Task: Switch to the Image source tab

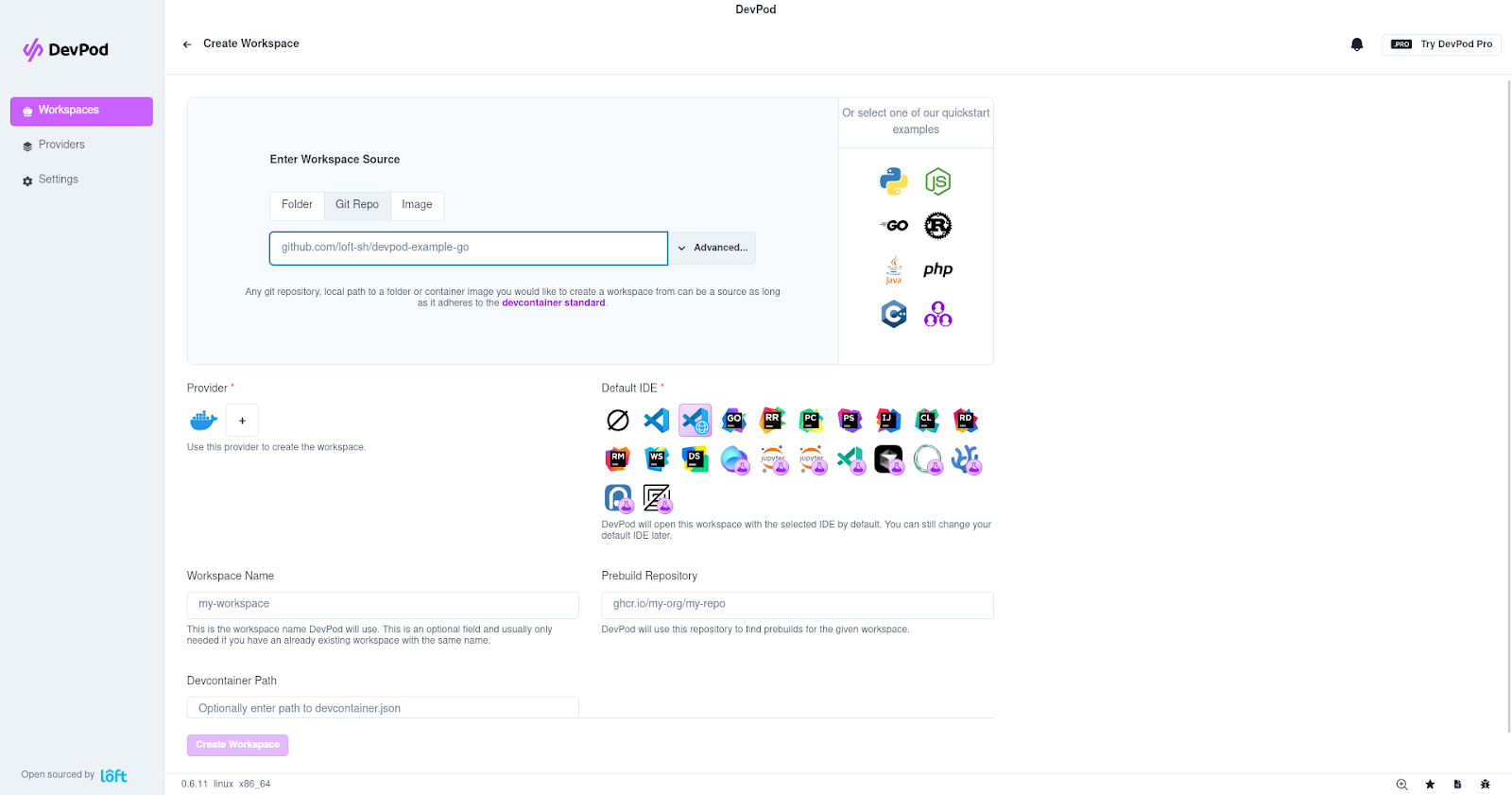Action: (x=417, y=205)
